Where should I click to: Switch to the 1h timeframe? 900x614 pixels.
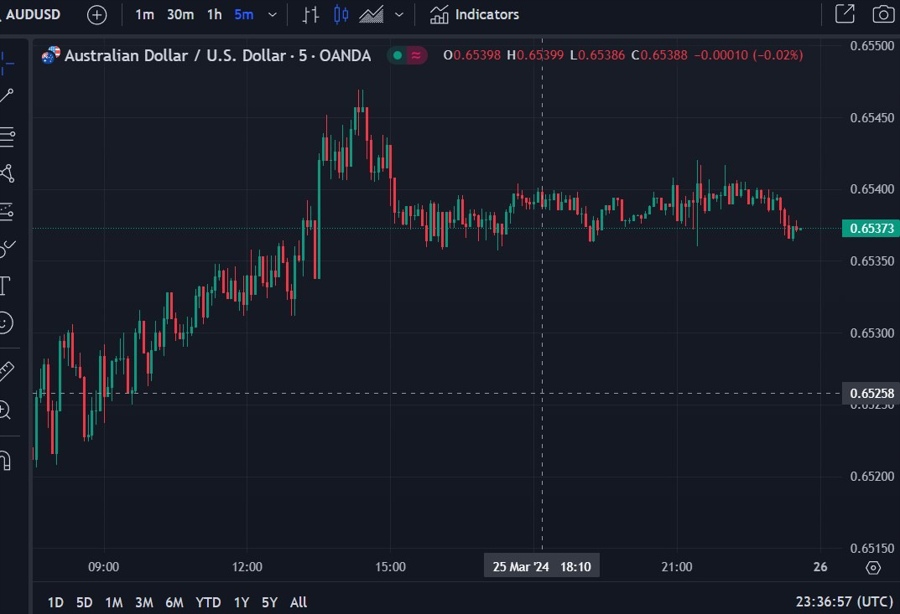213,14
